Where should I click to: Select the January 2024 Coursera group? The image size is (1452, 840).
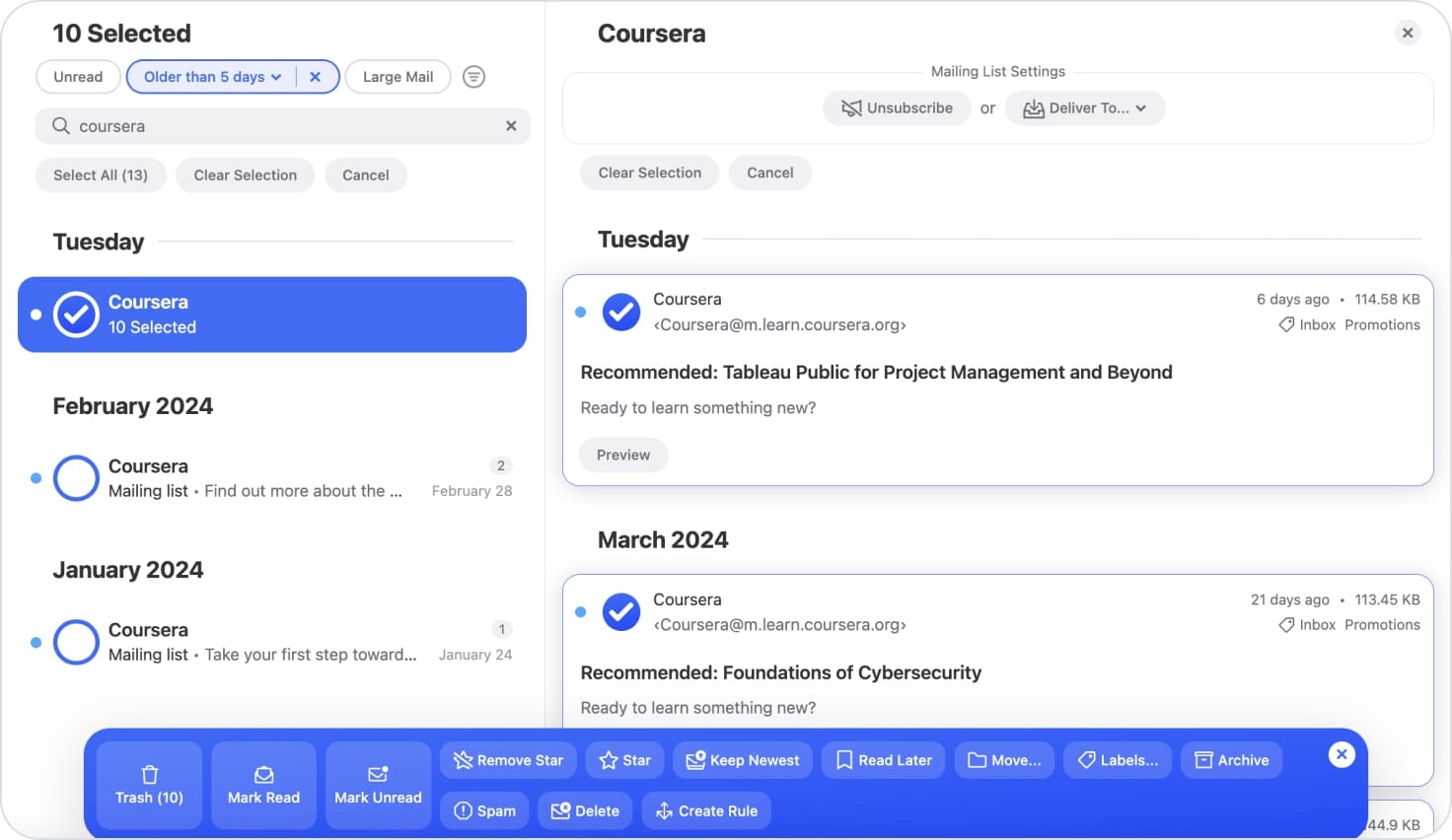[76, 643]
